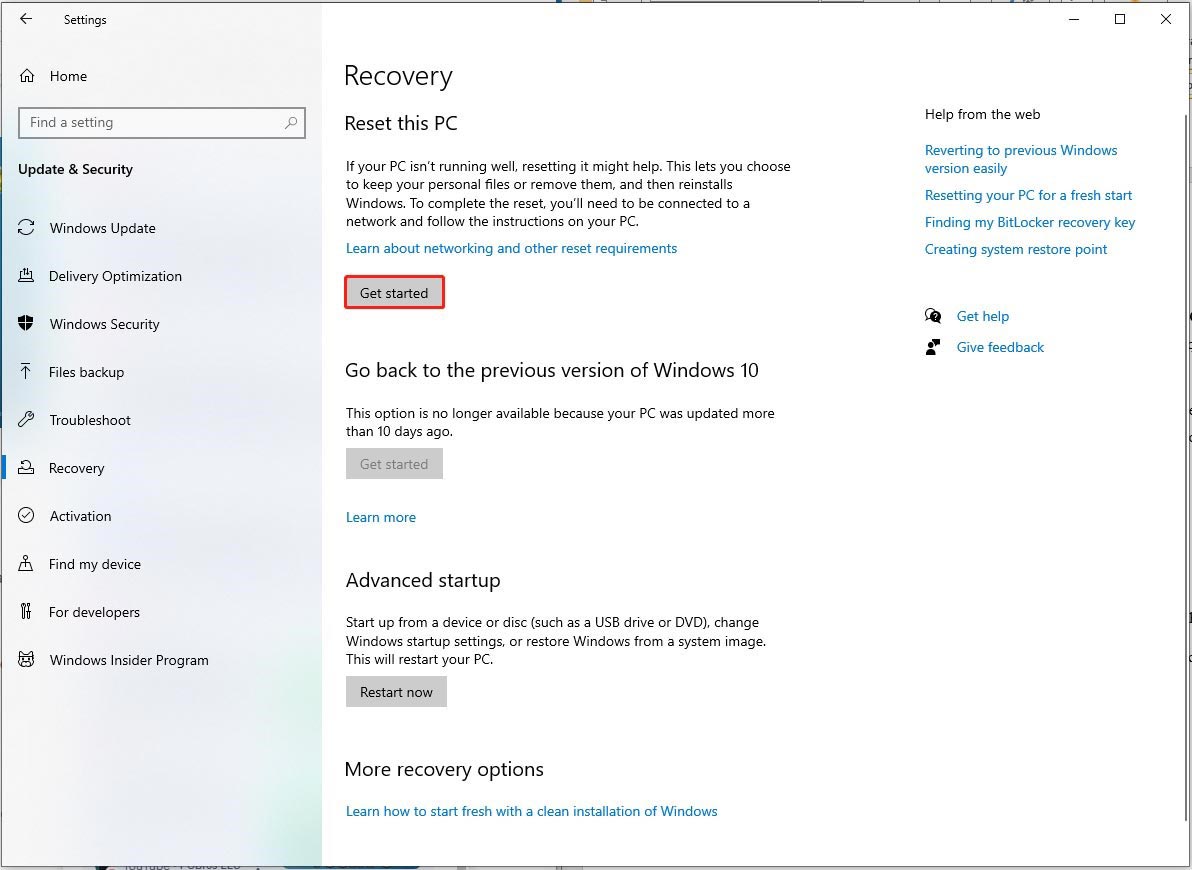The image size is (1192, 870).
Task: Click the Restart now button
Action: (x=396, y=692)
